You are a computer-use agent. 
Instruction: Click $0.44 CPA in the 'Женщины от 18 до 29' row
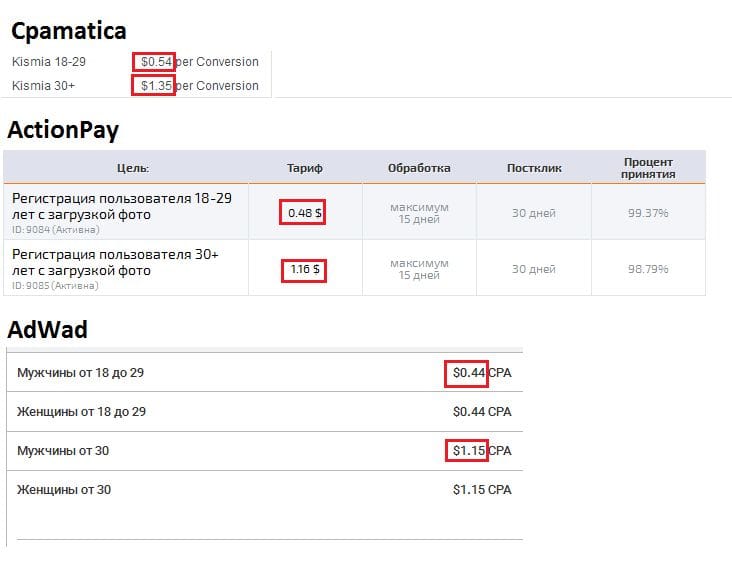pos(482,412)
